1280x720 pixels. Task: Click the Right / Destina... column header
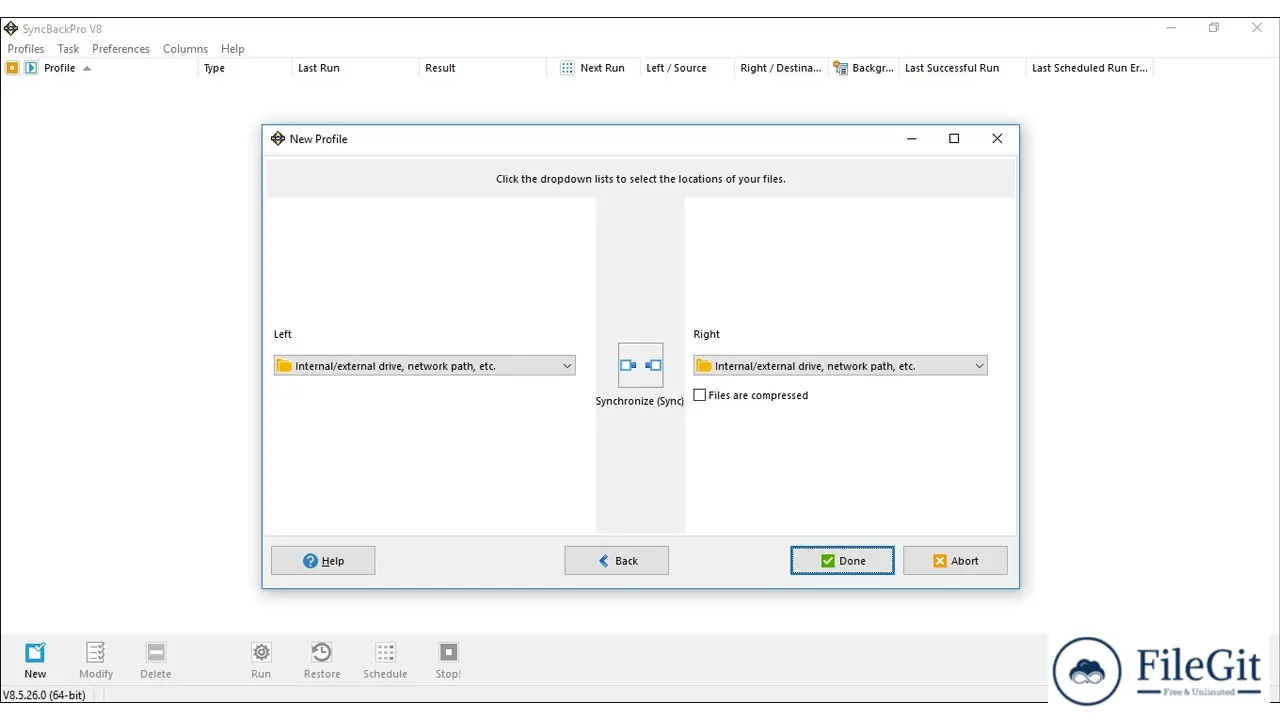click(x=781, y=68)
